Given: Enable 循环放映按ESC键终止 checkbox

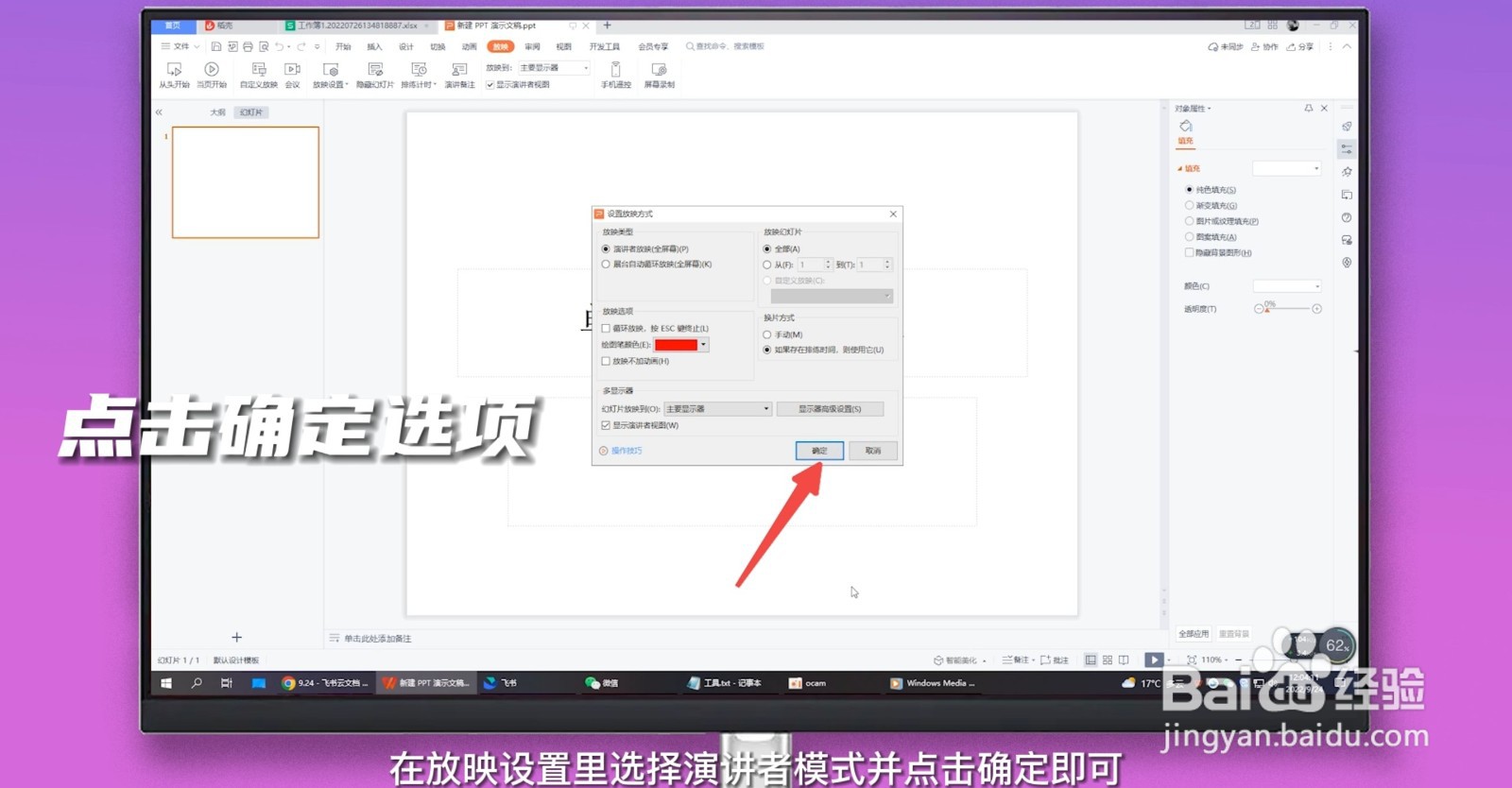Looking at the screenshot, I should [606, 329].
